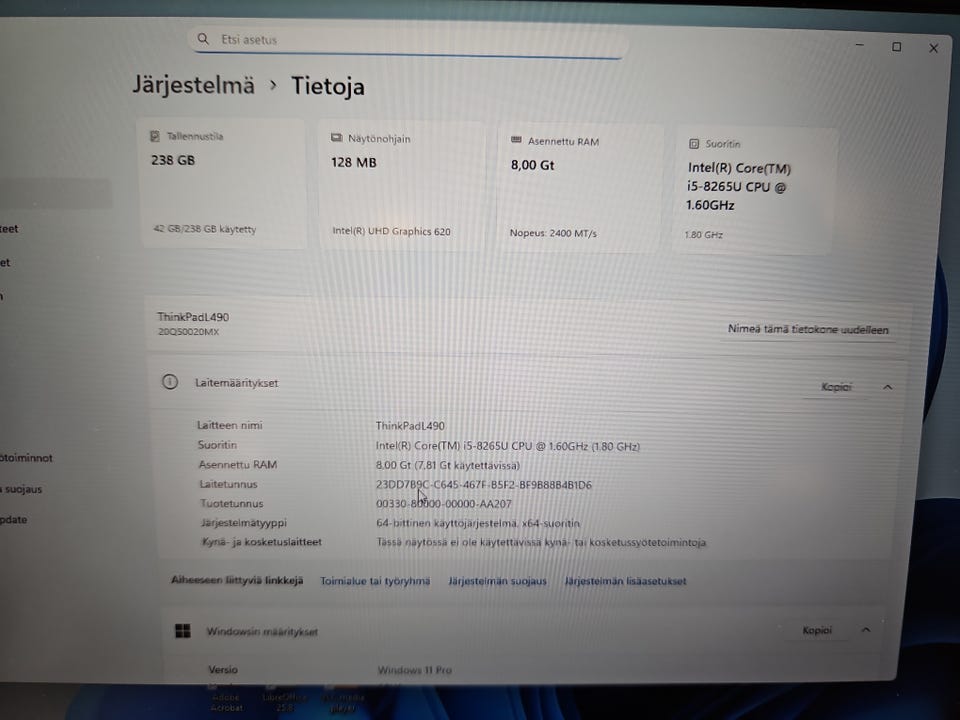
Task: Collapse the Windowsin määritykset section chevron
Action: (866, 629)
